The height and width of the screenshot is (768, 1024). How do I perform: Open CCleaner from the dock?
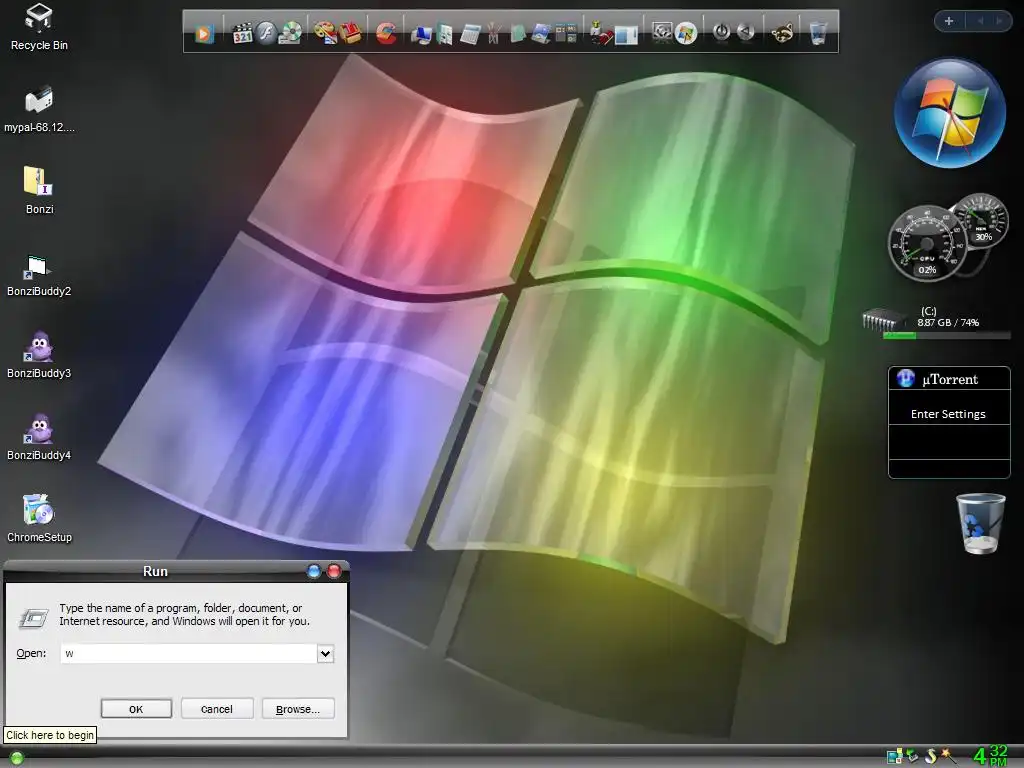(386, 33)
